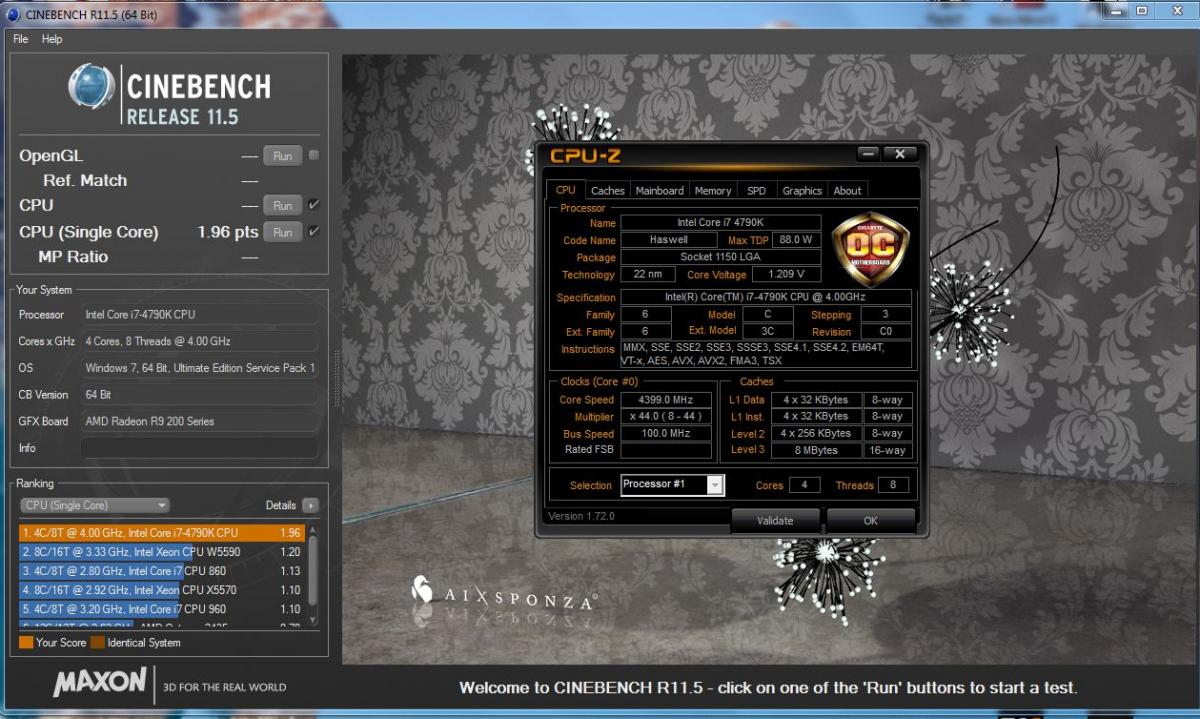Click the Validate button in CPU-Z
The height and width of the screenshot is (719, 1200).
pyautogui.click(x=775, y=520)
